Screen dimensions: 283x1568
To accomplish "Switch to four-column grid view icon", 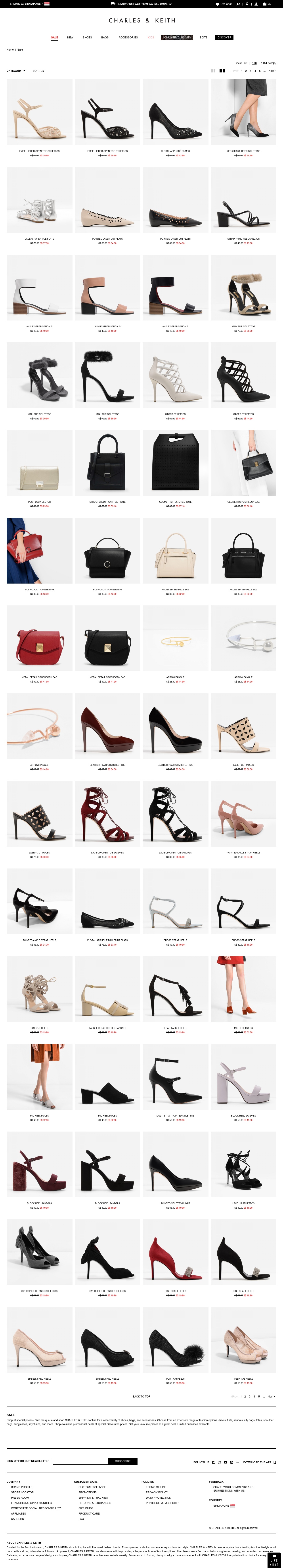I will point(223,71).
